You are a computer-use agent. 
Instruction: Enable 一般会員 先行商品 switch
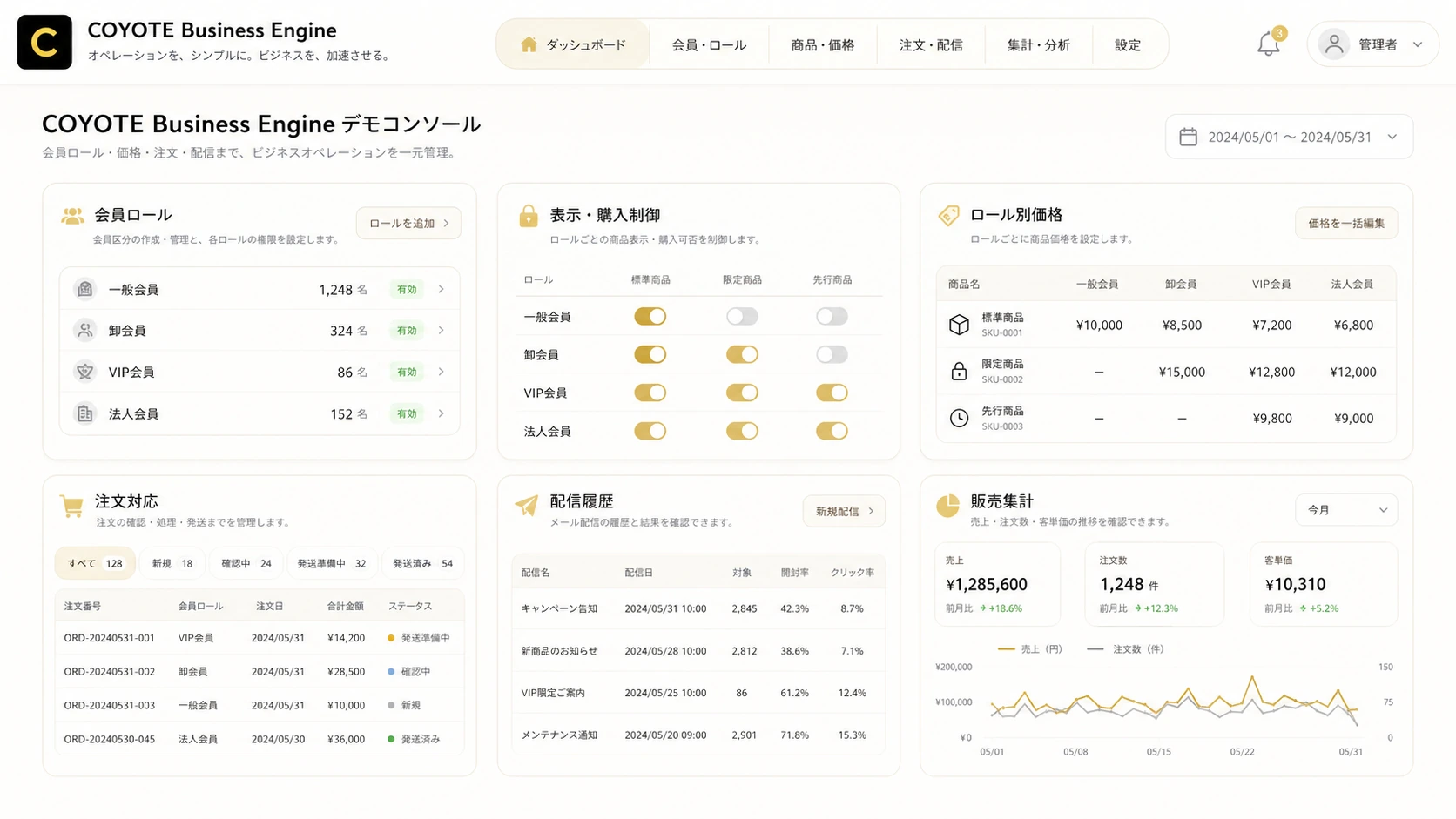pos(832,317)
